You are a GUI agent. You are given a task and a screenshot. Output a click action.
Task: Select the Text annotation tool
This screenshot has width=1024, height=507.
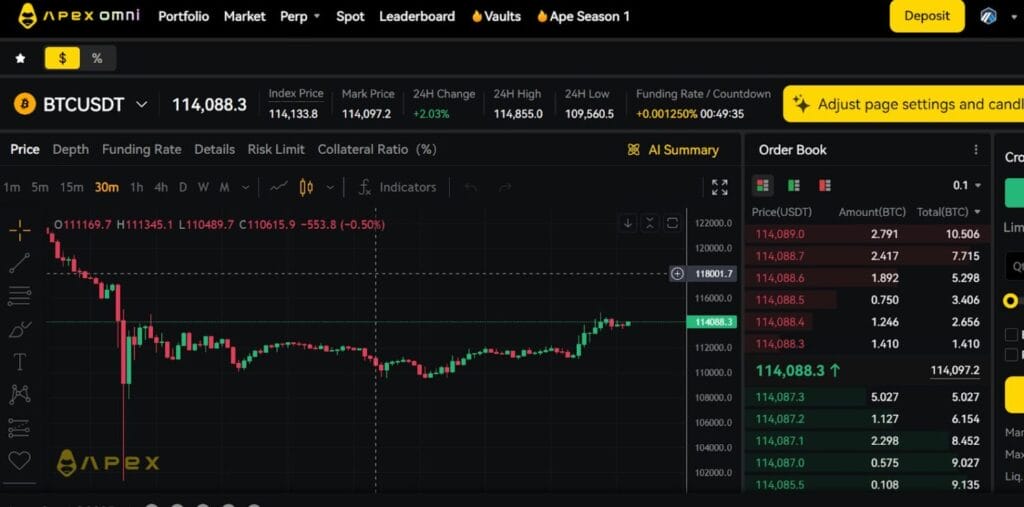[x=20, y=361]
